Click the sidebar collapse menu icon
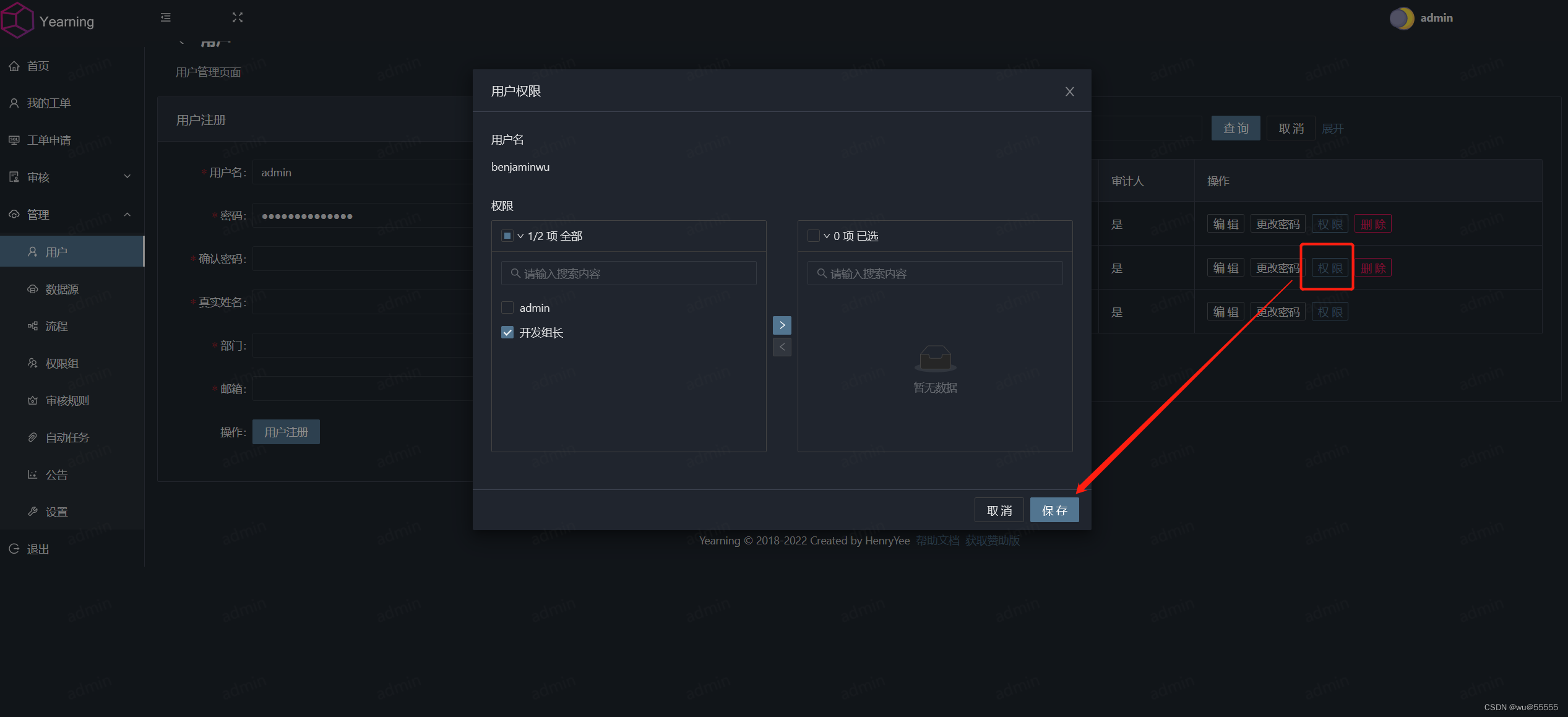1568x717 pixels. (x=165, y=17)
